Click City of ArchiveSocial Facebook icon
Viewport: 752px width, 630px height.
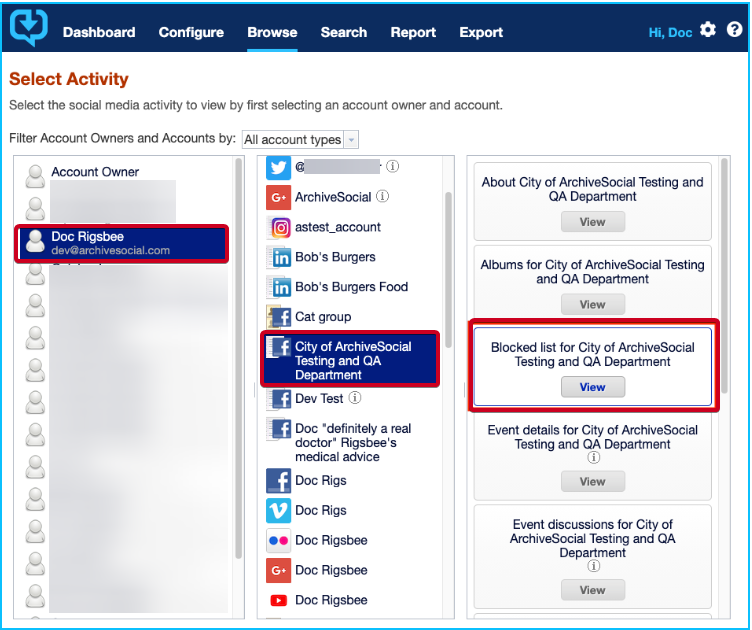(x=279, y=347)
